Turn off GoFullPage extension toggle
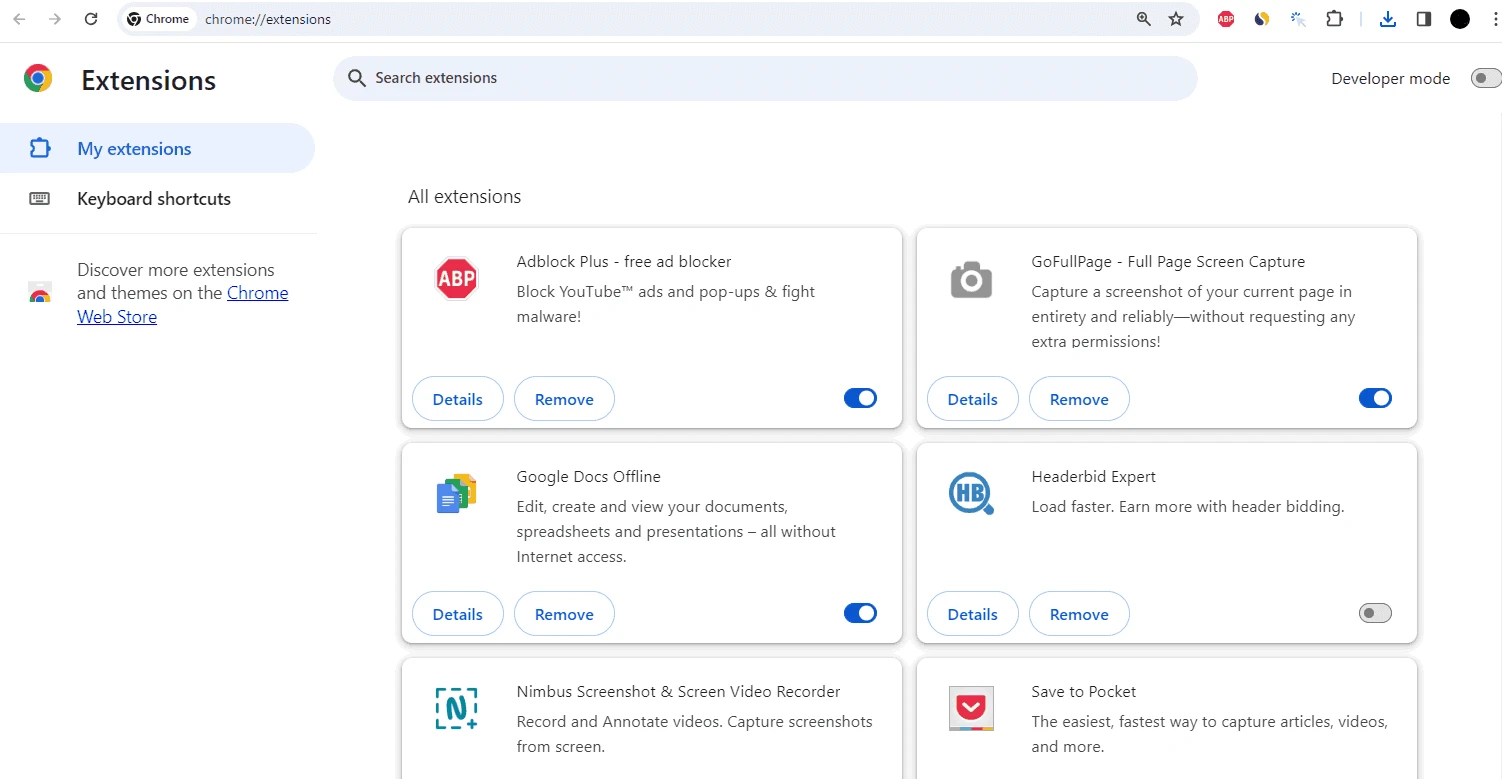Screen dimensions: 1502x779 click(x=1375, y=398)
